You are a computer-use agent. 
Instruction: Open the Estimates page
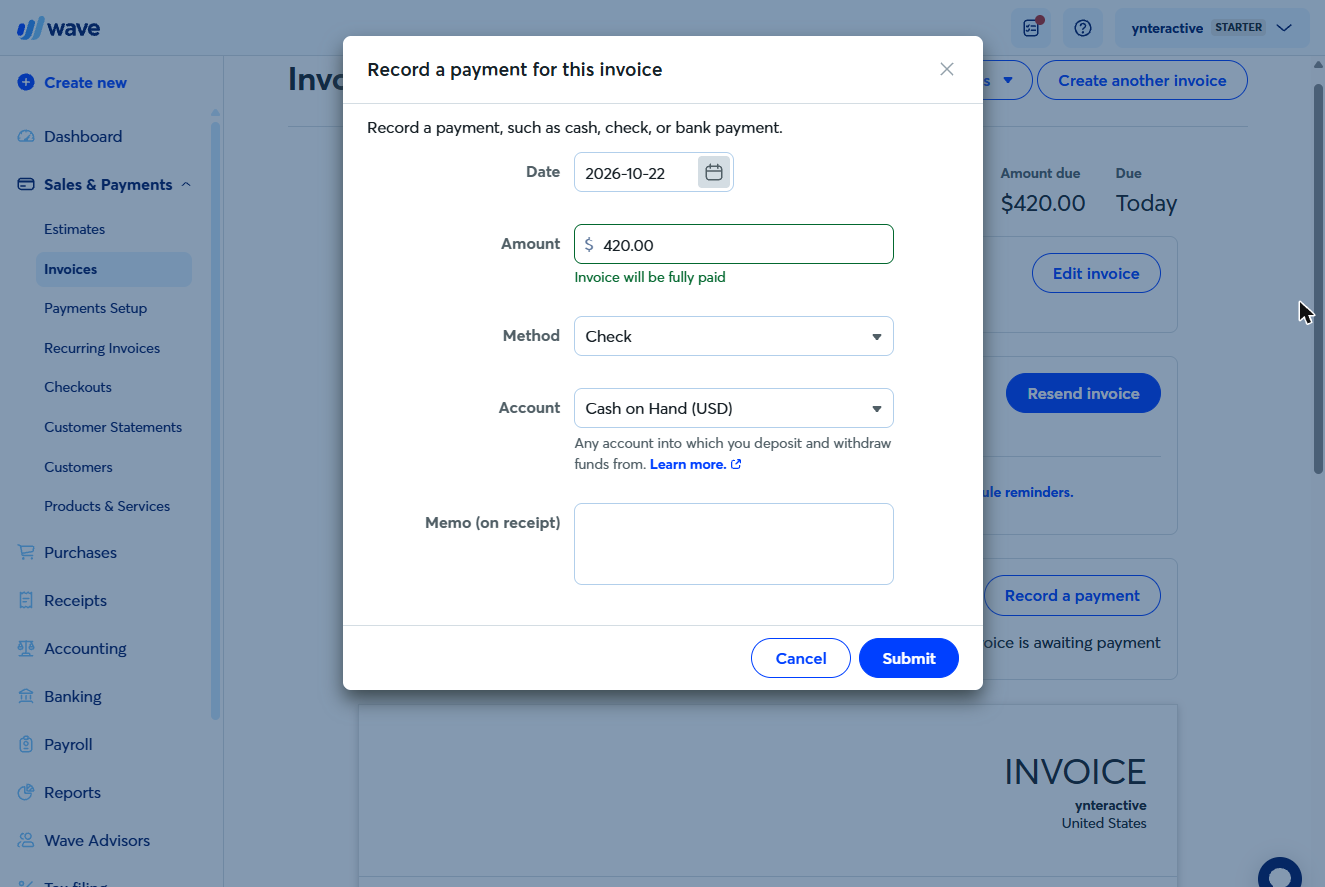pos(75,229)
